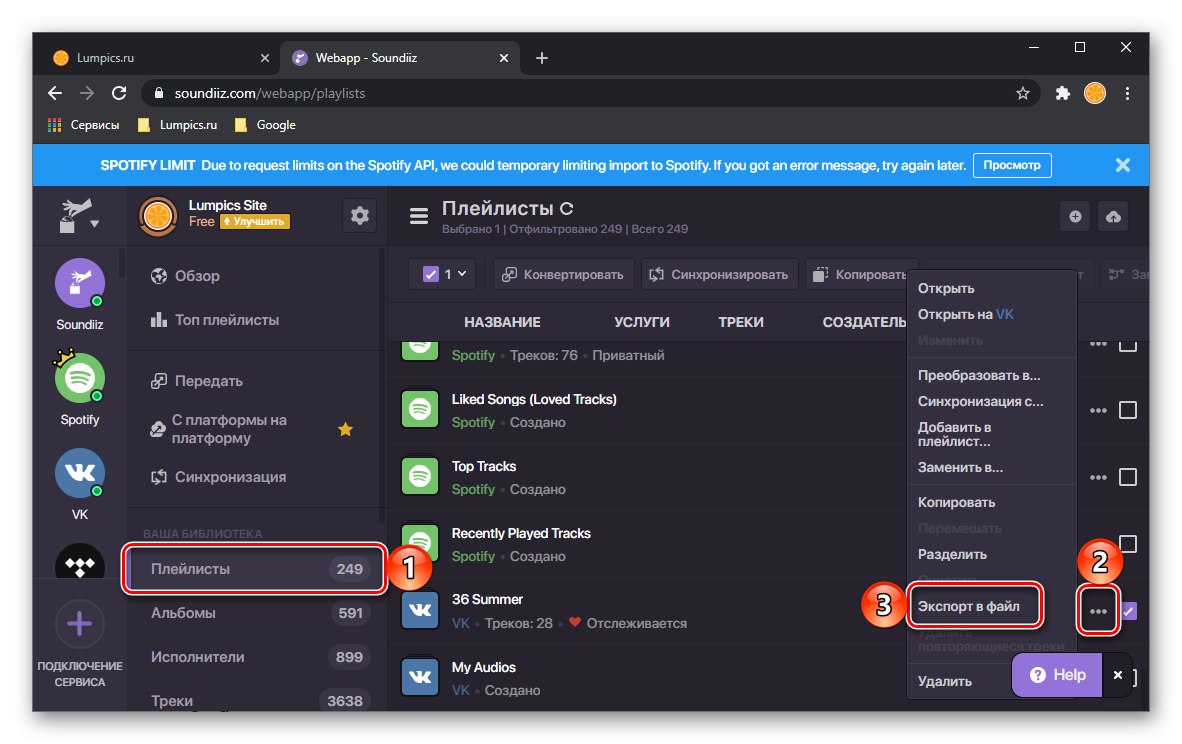The height and width of the screenshot is (744, 1182).
Task: Click the Копировать toolbar button
Action: 861,274
